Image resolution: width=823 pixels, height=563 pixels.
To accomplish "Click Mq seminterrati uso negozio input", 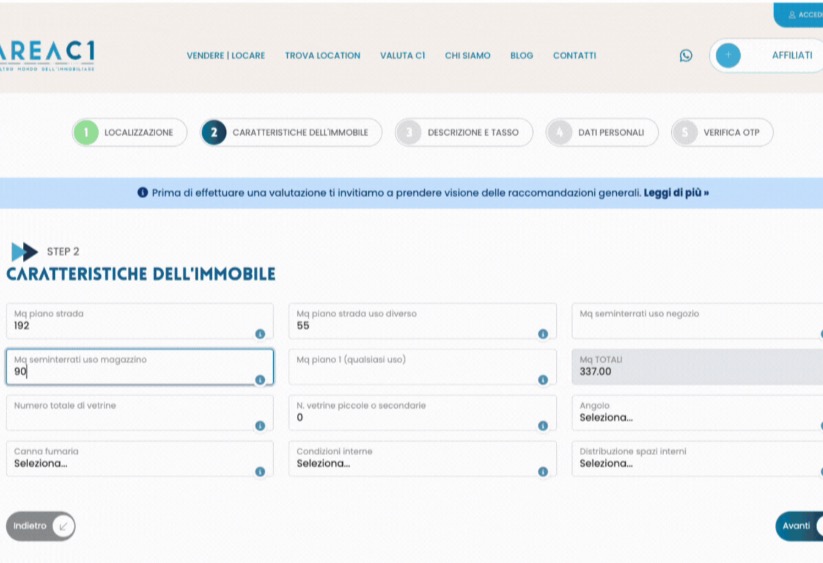I will click(697, 321).
